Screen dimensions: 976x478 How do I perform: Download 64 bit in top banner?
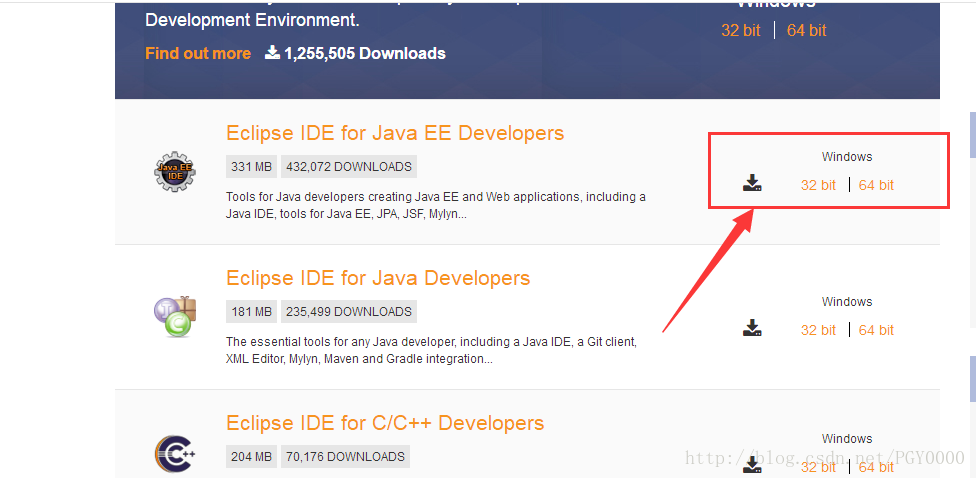pos(807,30)
